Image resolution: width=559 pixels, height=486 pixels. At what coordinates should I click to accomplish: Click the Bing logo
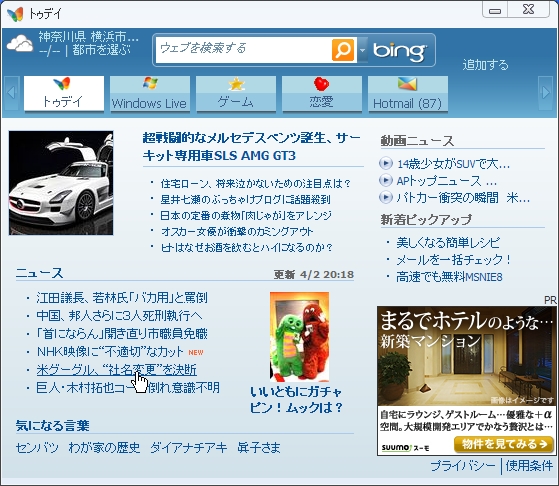point(400,51)
